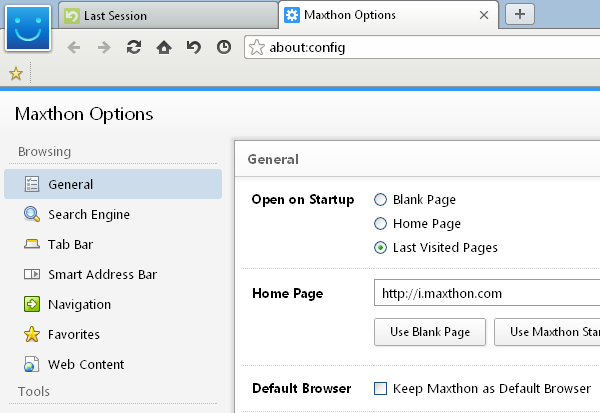Screen dimensions: 600x413
Task: Click the star icon in the address bar
Action: coord(256,47)
